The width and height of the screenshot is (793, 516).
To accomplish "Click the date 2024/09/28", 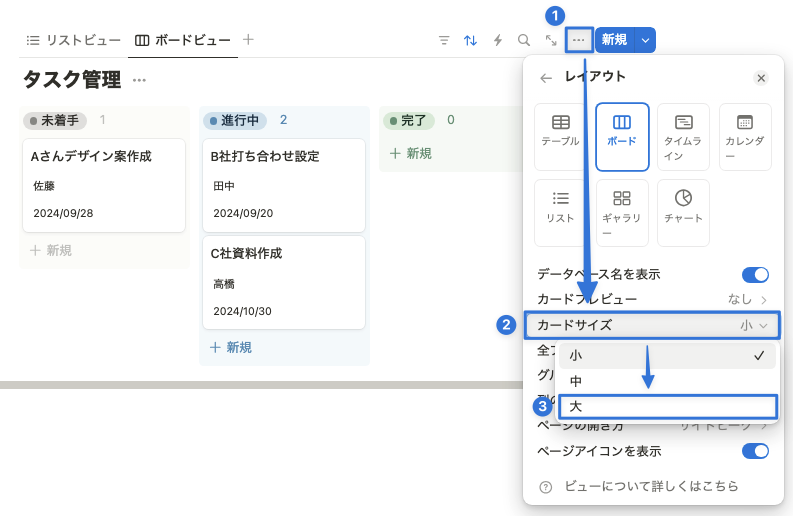I will click(63, 213).
